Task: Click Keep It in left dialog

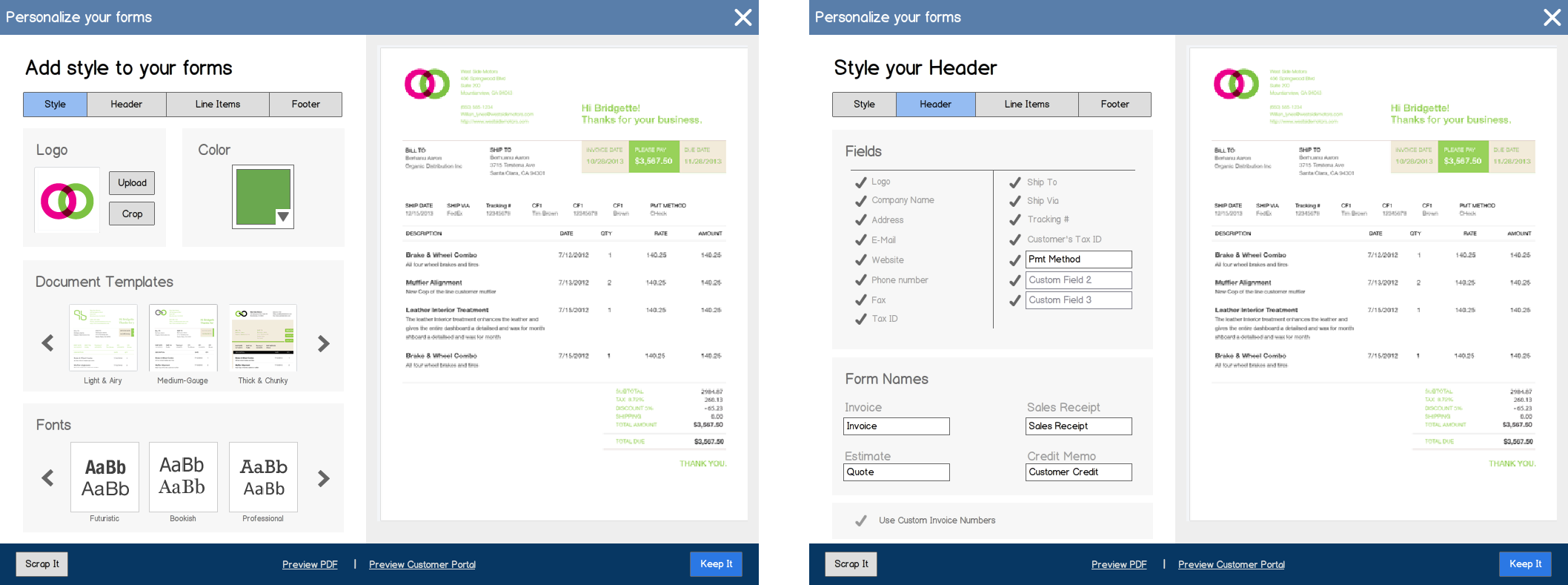Action: [x=716, y=564]
